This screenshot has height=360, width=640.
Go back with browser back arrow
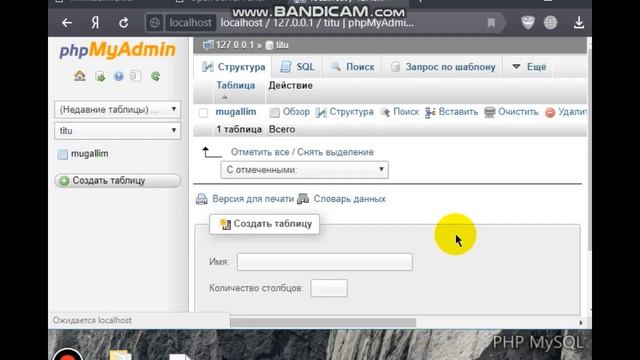pyautogui.click(x=67, y=23)
